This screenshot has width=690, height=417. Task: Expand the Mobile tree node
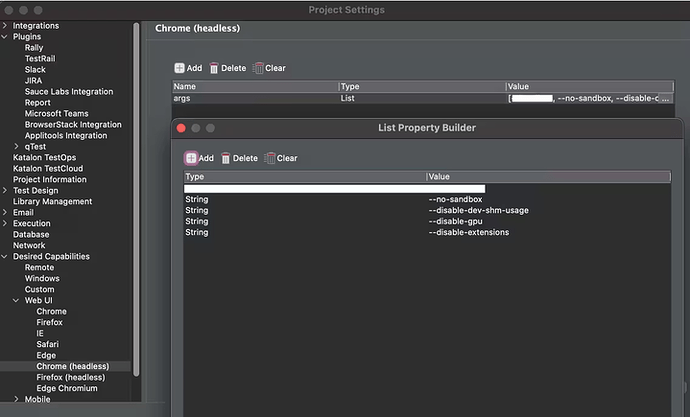point(16,399)
